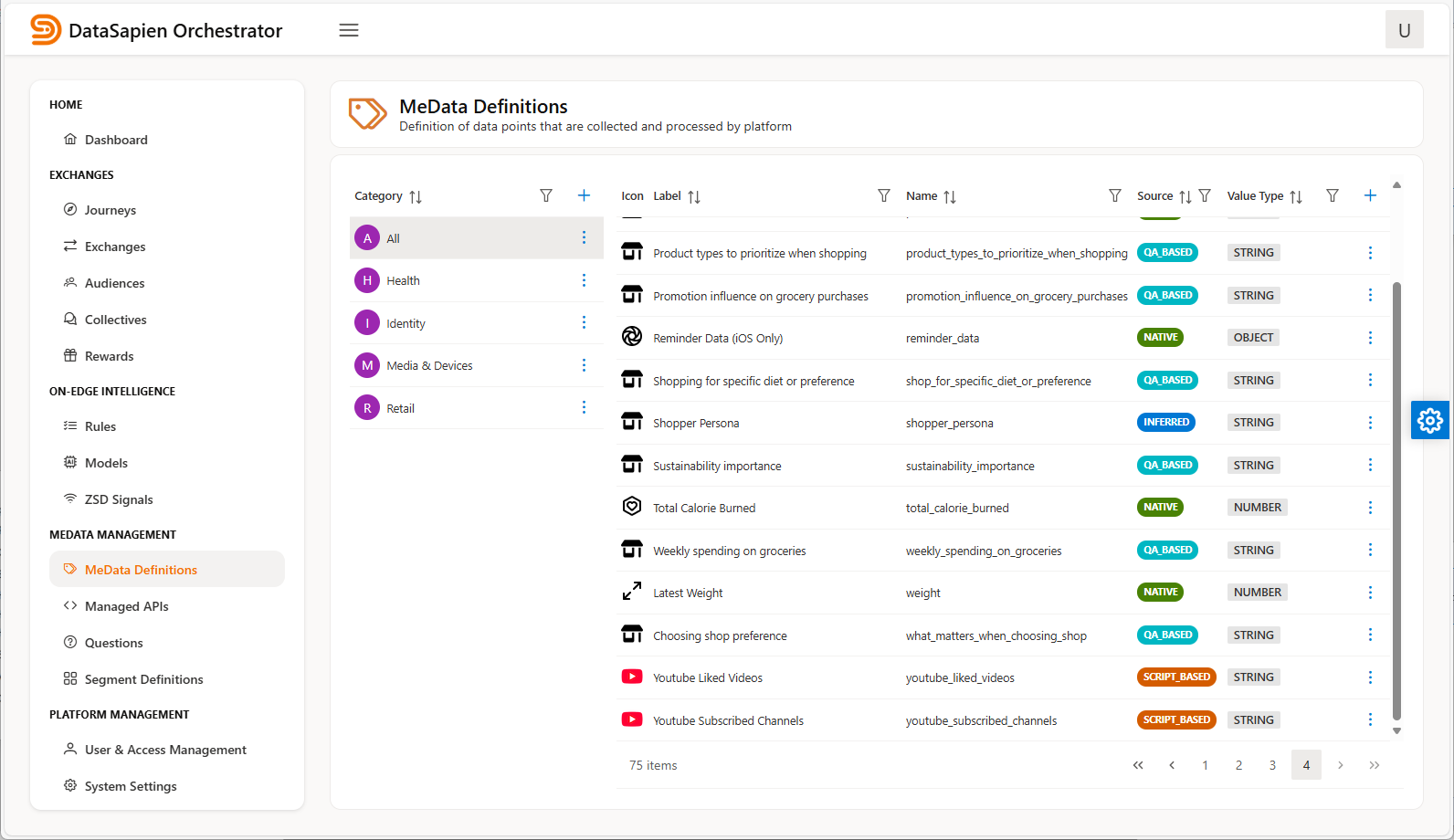1454x840 pixels.
Task: Go to page 3
Action: click(1273, 765)
